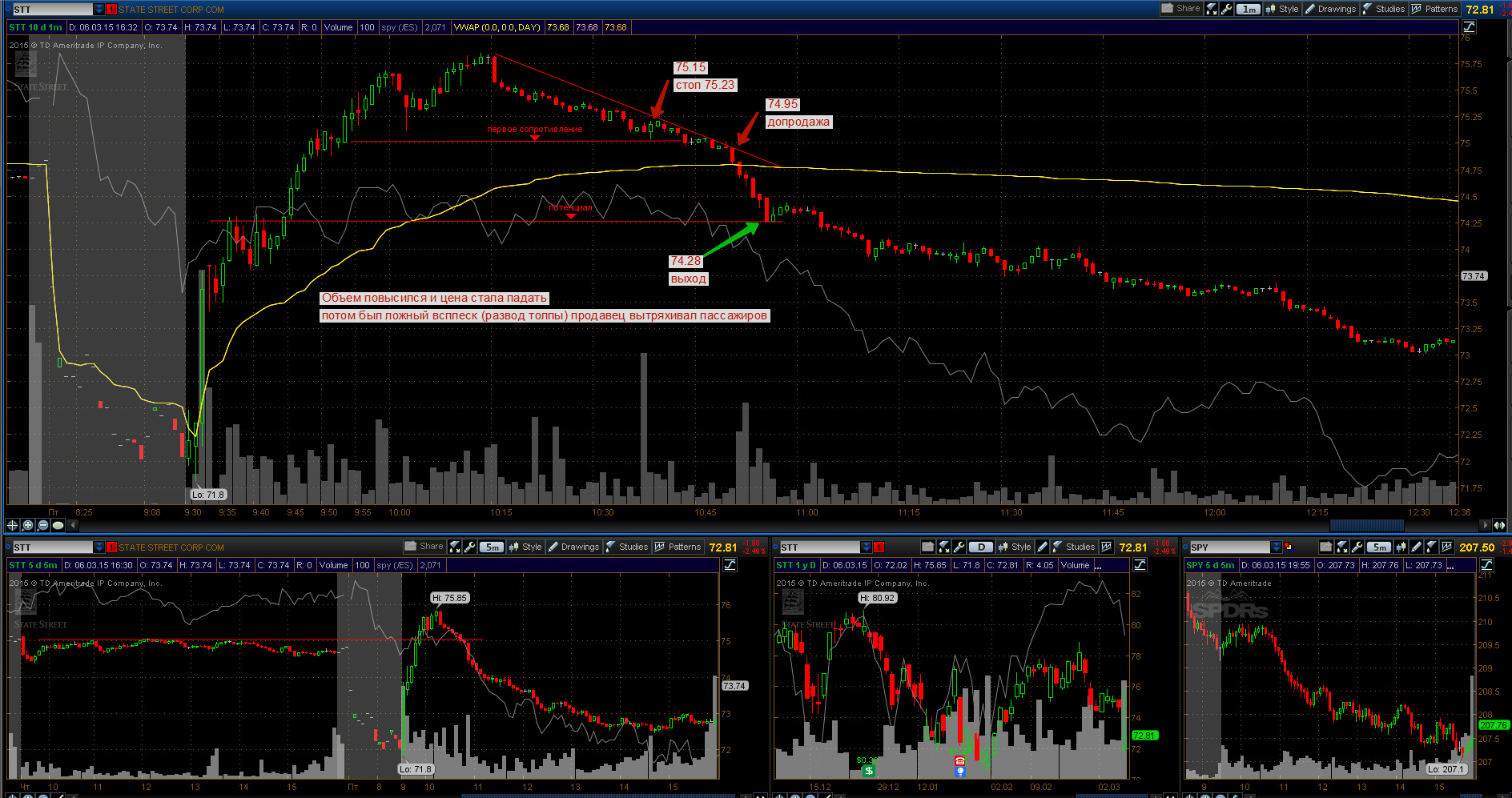Viewport: 1512px width, 798px height.
Task: Expand symbol dropdown in STT 5m chart
Action: (x=99, y=547)
